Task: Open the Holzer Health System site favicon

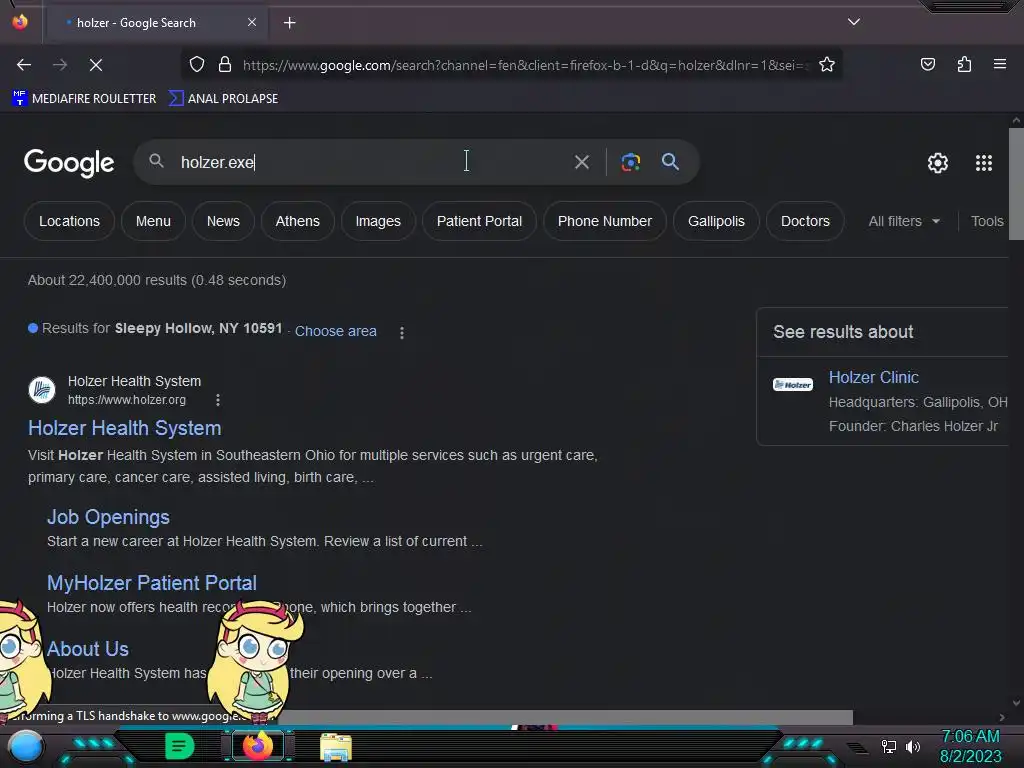Action: click(x=42, y=390)
